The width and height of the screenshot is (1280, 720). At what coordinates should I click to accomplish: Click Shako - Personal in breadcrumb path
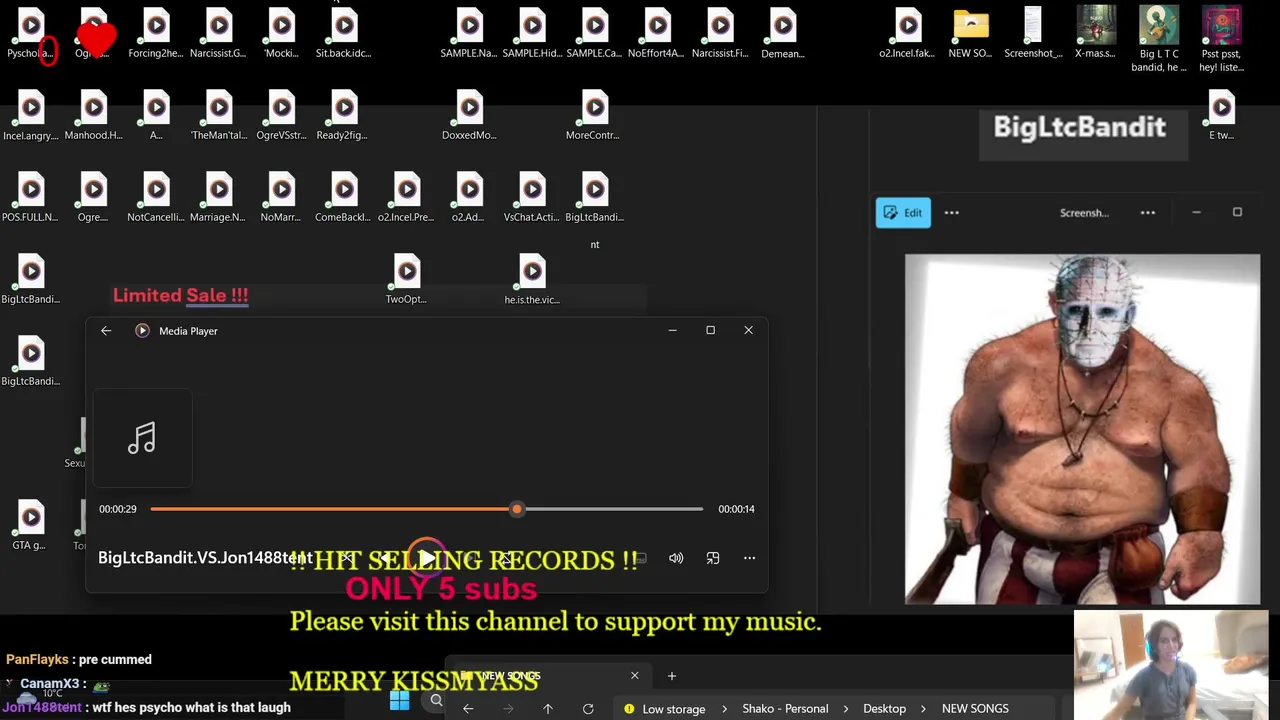(785, 709)
